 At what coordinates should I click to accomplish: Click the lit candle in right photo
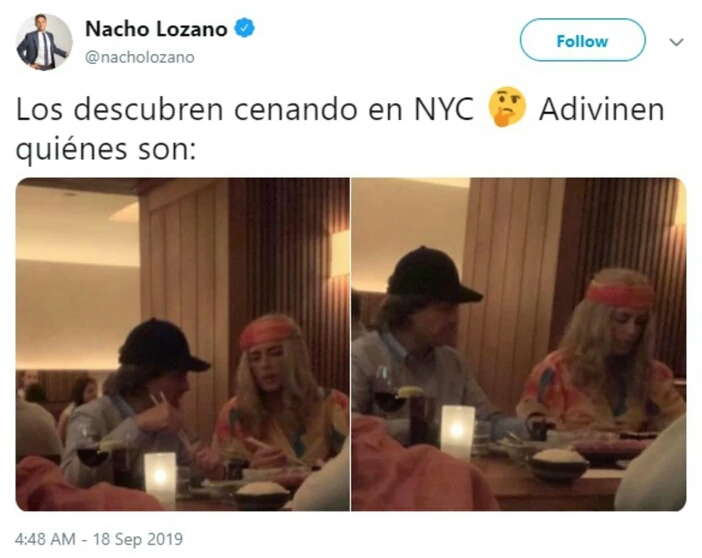coord(458,431)
